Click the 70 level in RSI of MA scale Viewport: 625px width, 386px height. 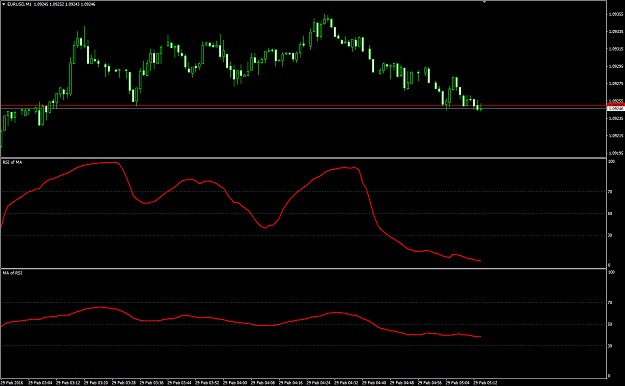click(x=610, y=192)
